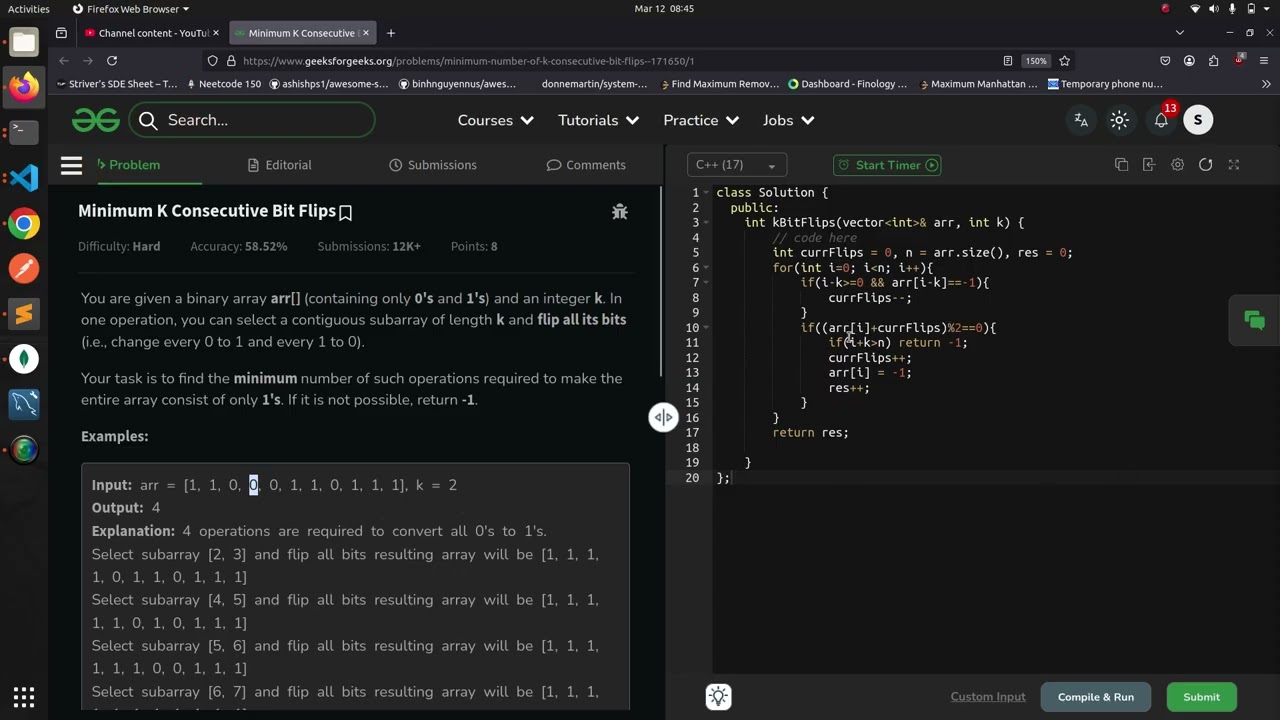Switch to the Editorial tab

coord(279,165)
